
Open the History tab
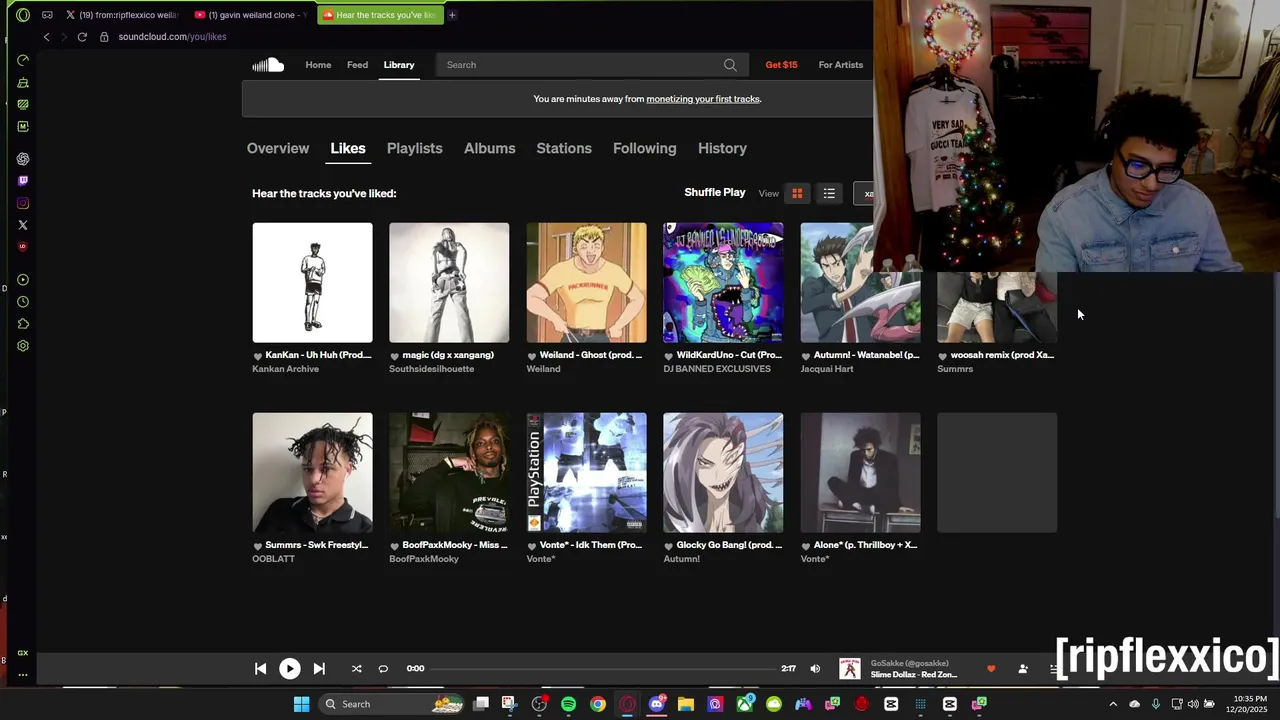click(722, 148)
